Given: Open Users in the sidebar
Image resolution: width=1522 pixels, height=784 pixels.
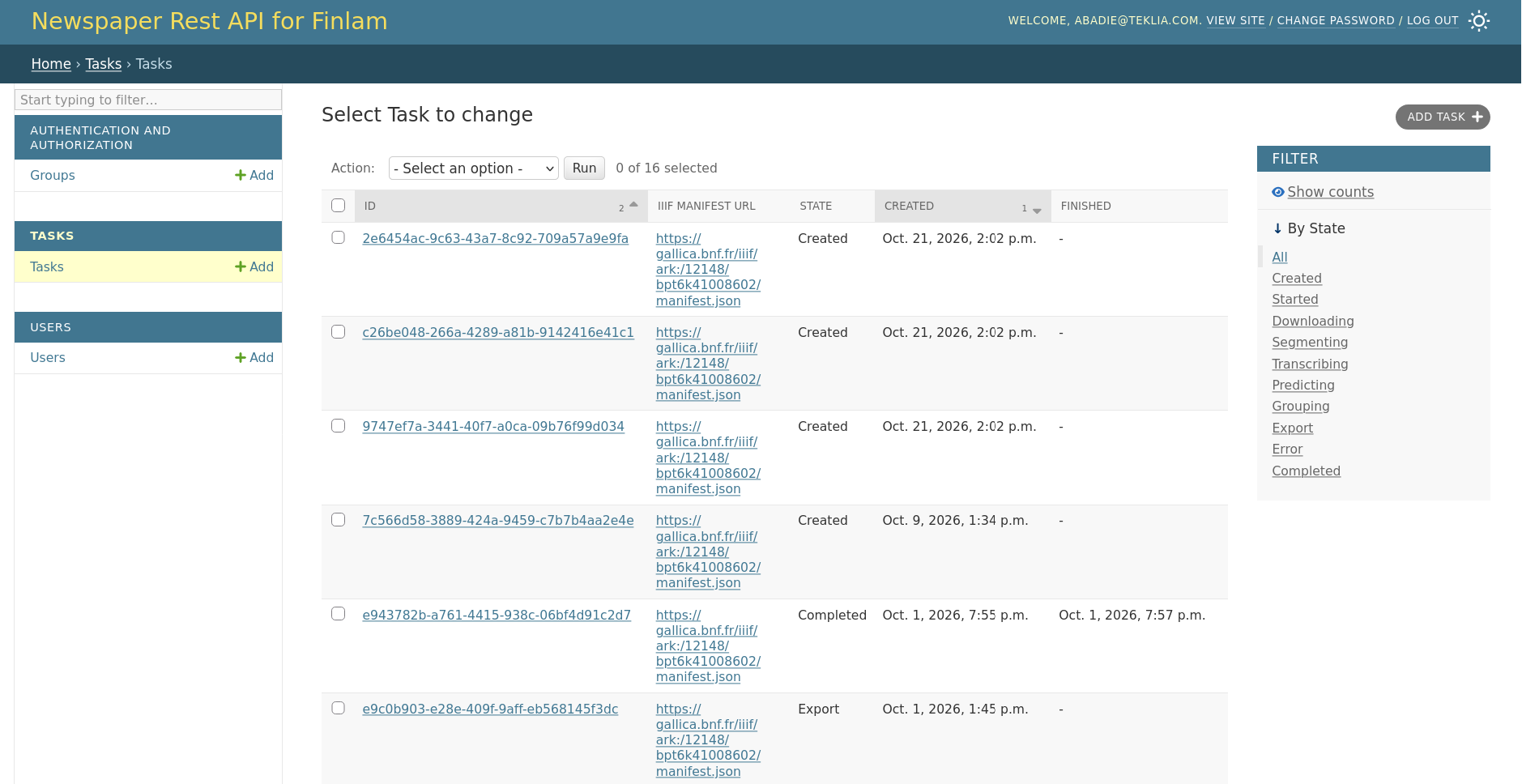Looking at the screenshot, I should [x=48, y=357].
